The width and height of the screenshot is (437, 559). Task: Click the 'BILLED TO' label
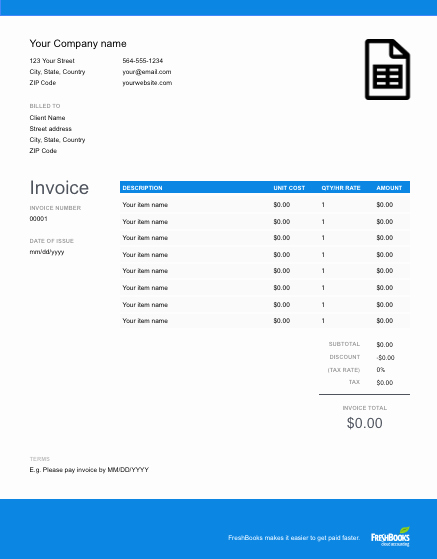[45, 106]
